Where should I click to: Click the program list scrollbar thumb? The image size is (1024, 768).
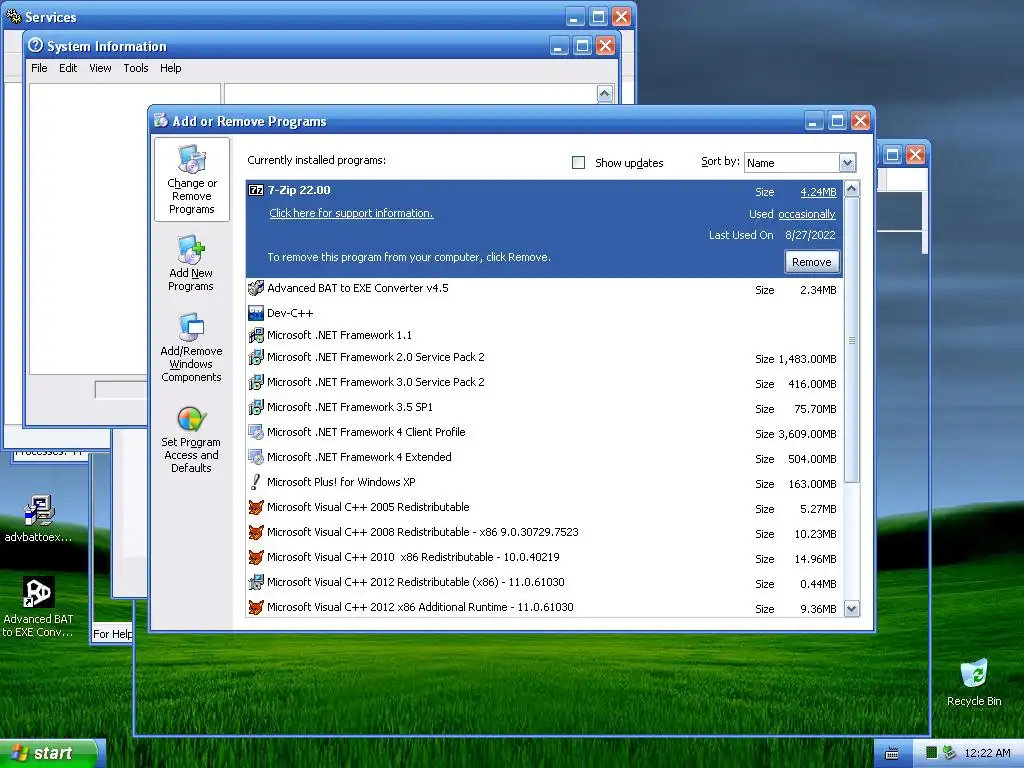(852, 340)
